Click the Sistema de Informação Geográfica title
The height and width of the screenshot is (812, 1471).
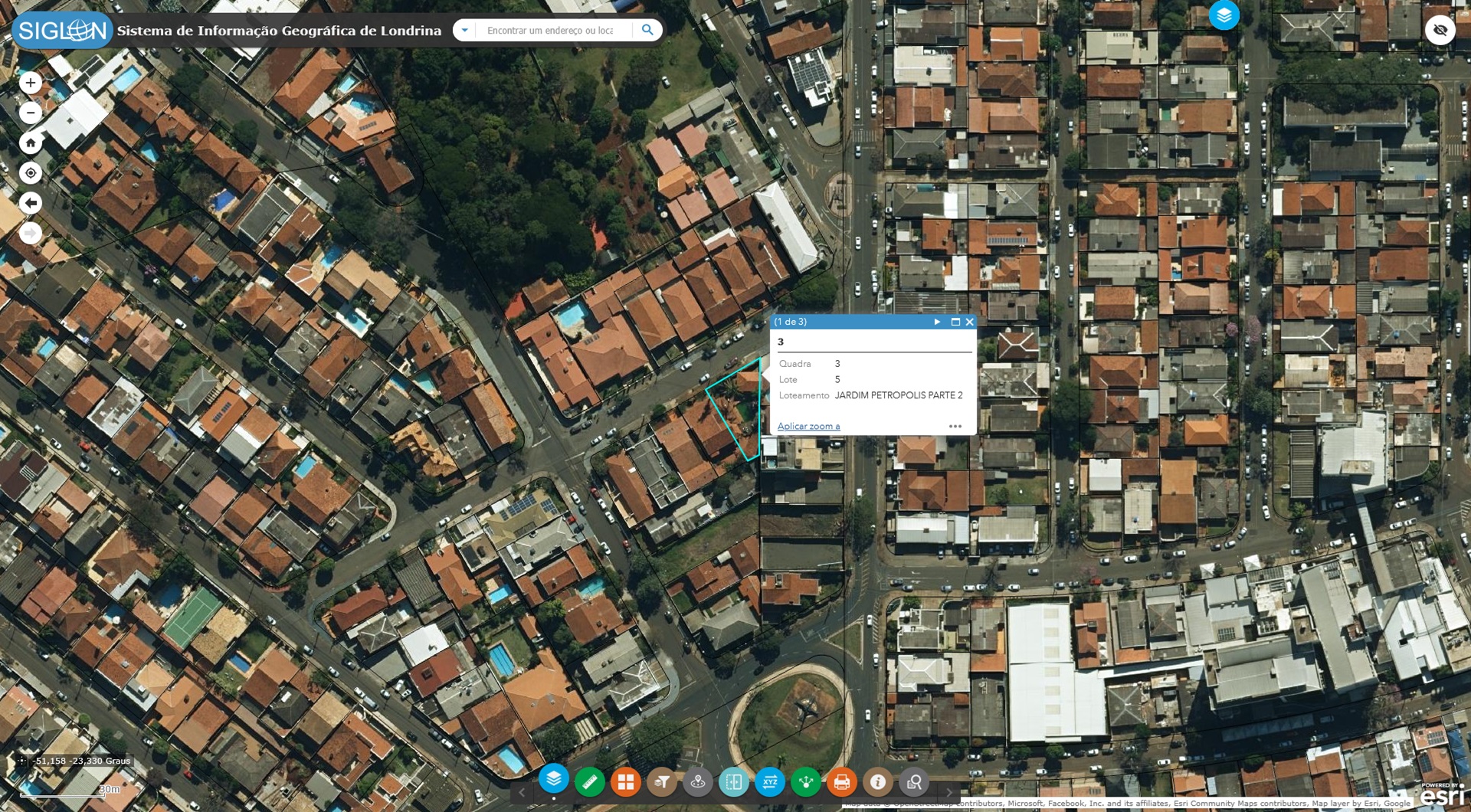[x=279, y=31]
